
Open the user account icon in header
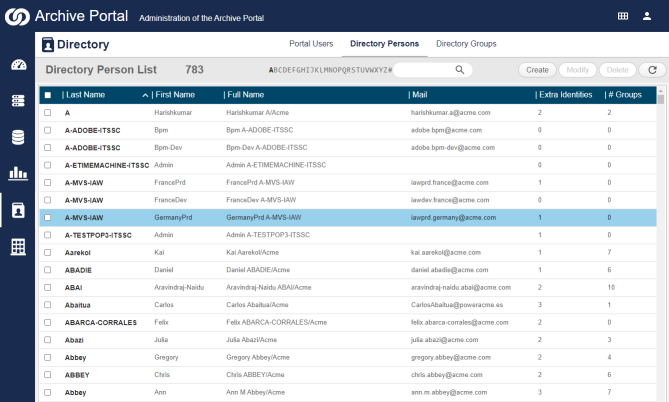647,16
